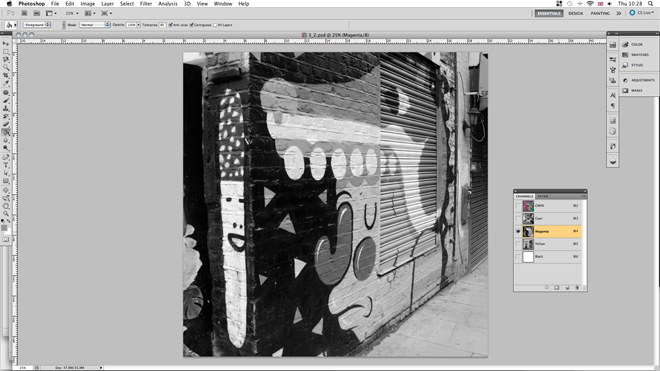Switch to the Design workspace
The image size is (660, 371).
(x=575, y=13)
